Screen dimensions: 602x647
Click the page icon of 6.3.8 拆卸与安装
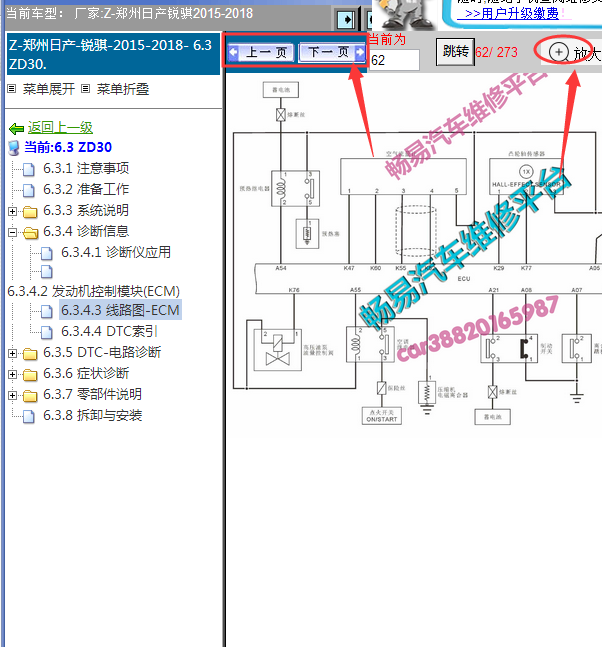pyautogui.click(x=29, y=417)
